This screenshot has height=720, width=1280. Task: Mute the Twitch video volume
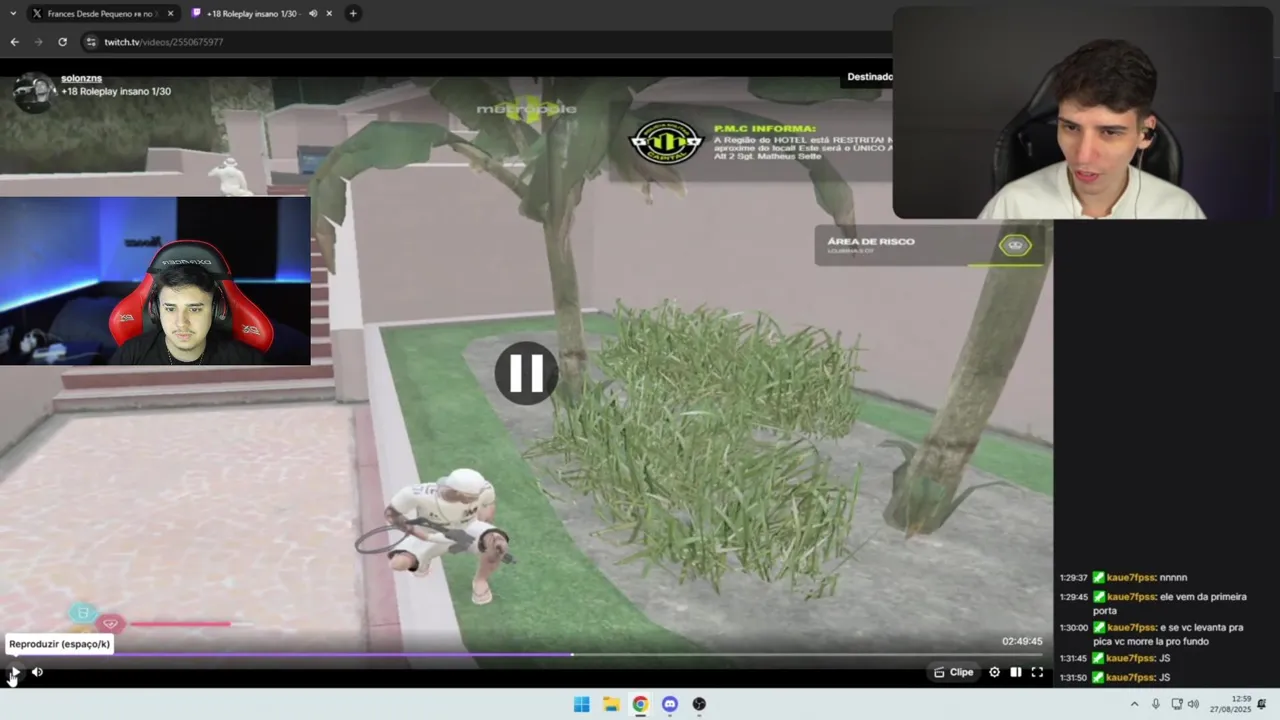pos(37,672)
